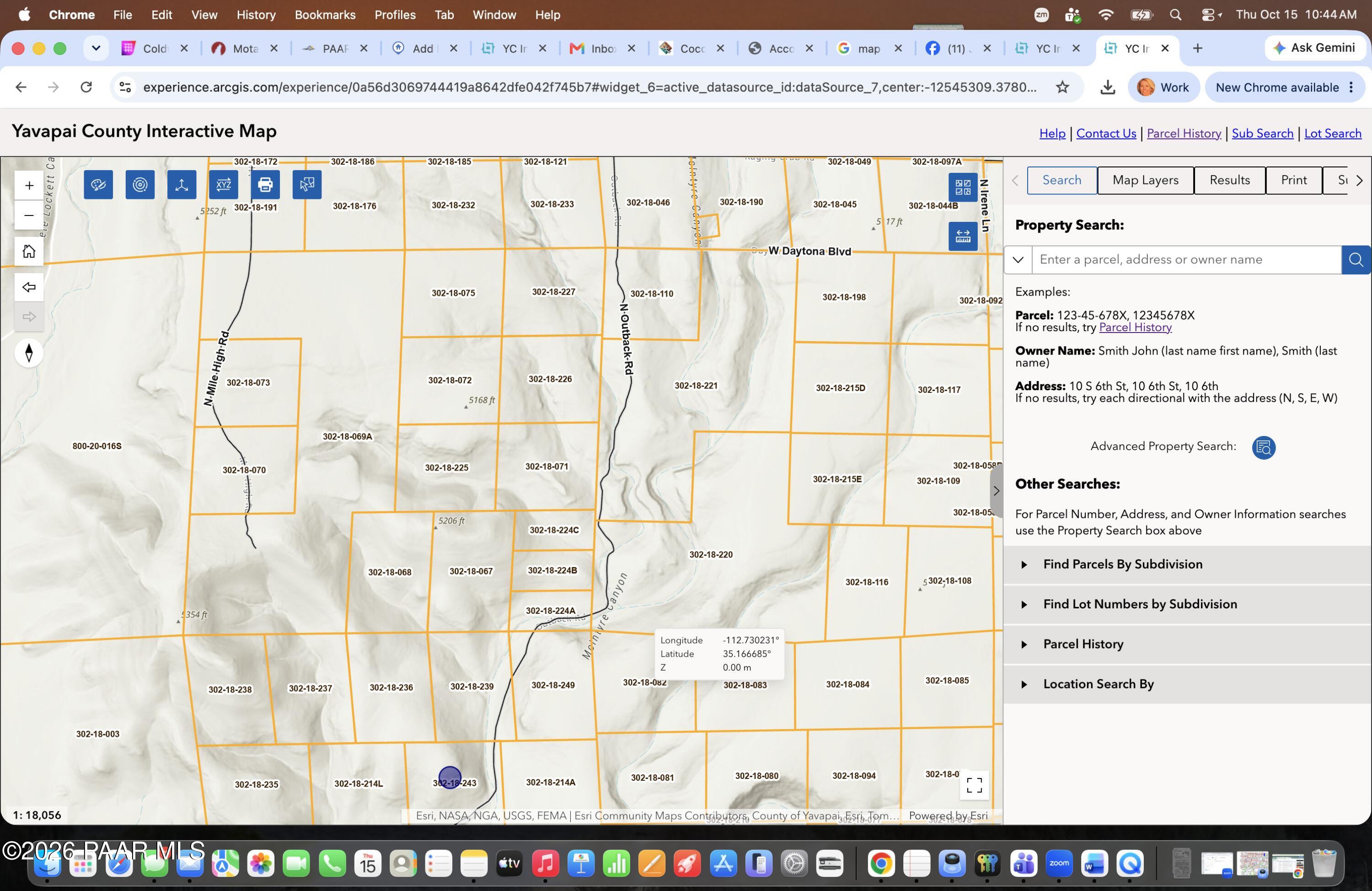
Task: Enter fullscreen map view
Action: 974,785
